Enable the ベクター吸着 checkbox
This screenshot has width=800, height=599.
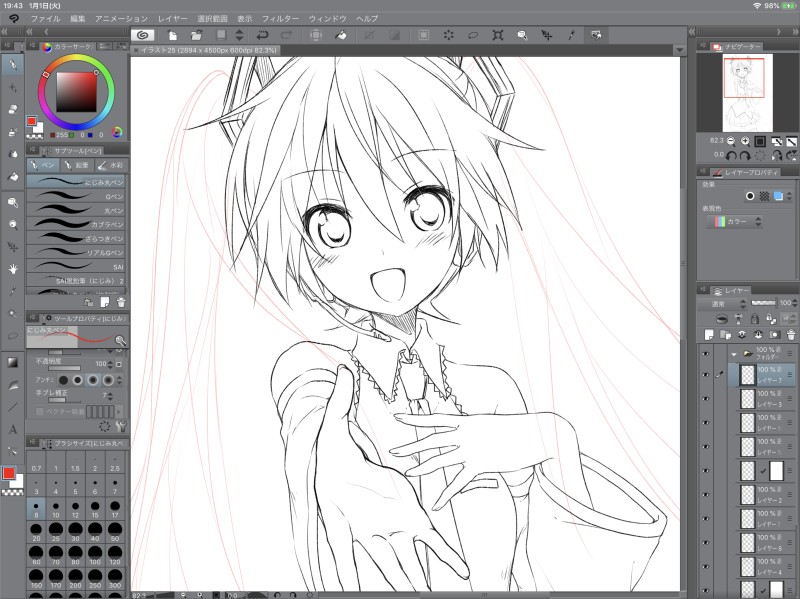[40, 411]
